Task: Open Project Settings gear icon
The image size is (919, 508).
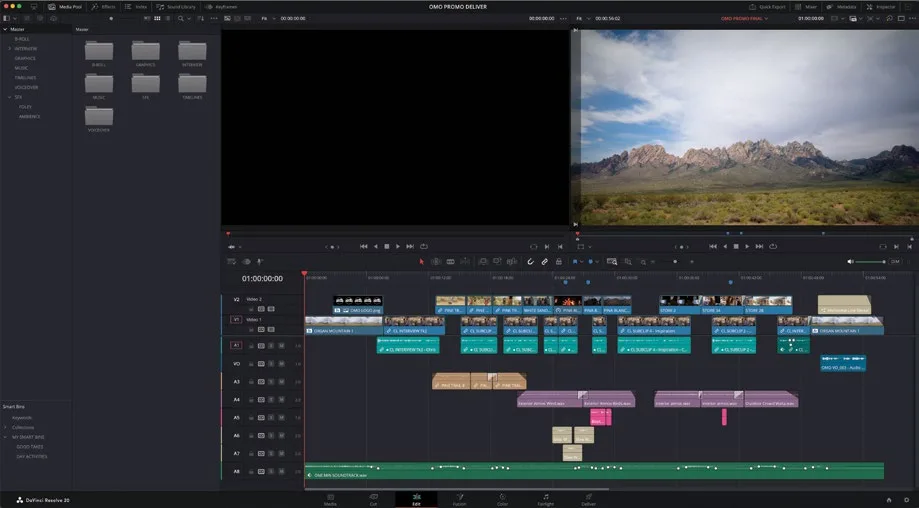Action: click(x=906, y=500)
